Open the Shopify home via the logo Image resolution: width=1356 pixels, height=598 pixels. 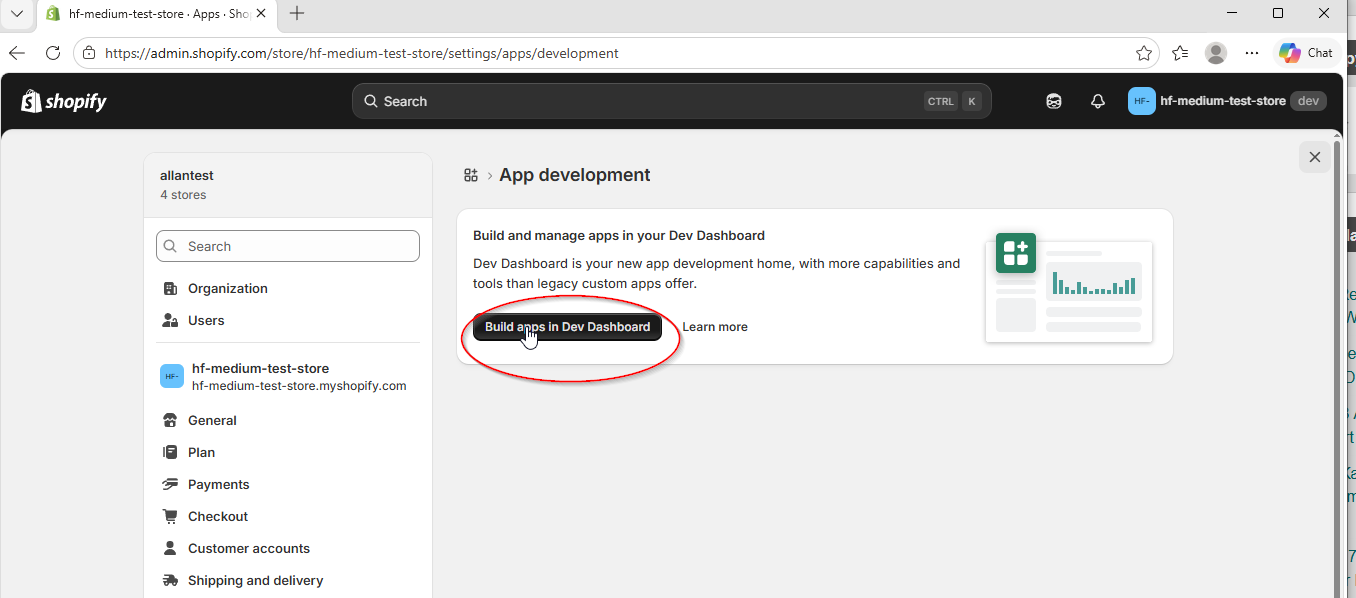tap(62, 100)
